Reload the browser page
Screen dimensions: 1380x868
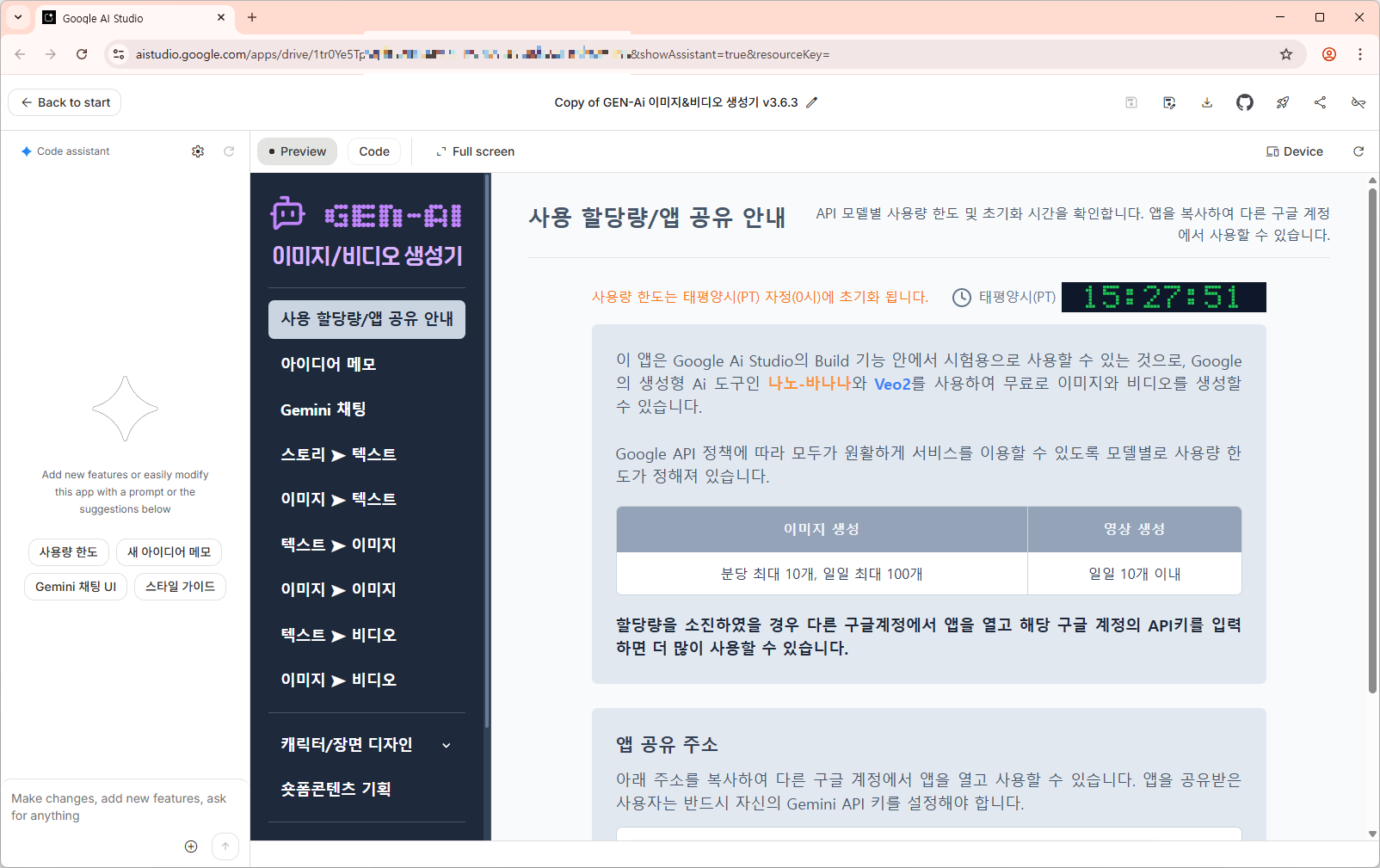pyautogui.click(x=82, y=54)
